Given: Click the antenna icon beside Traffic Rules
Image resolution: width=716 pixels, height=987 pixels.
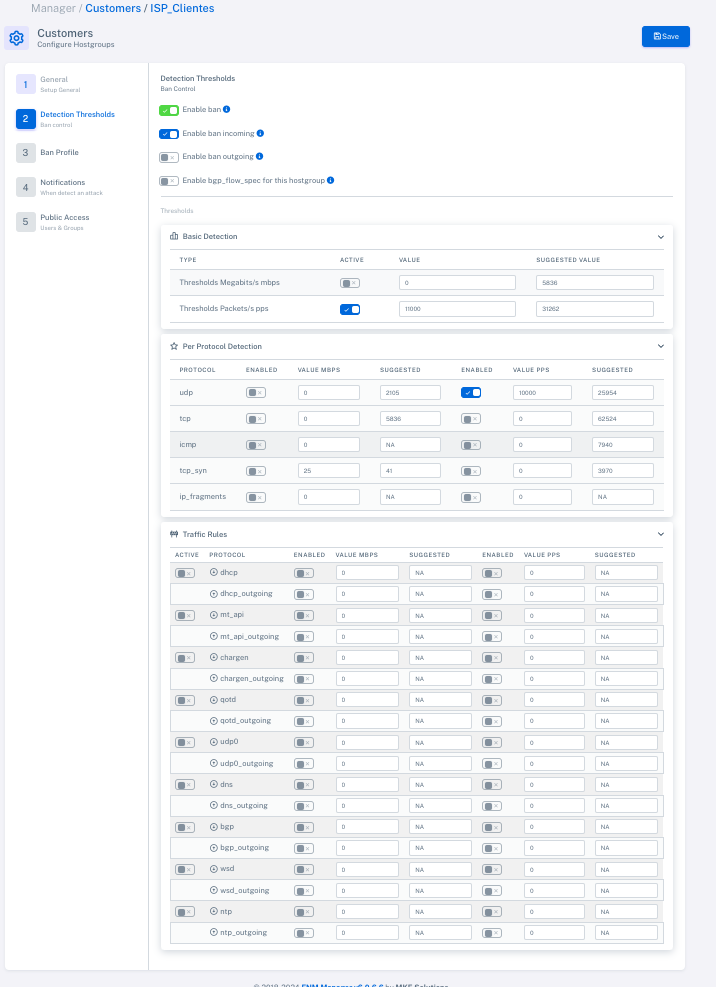Looking at the screenshot, I should tap(174, 533).
